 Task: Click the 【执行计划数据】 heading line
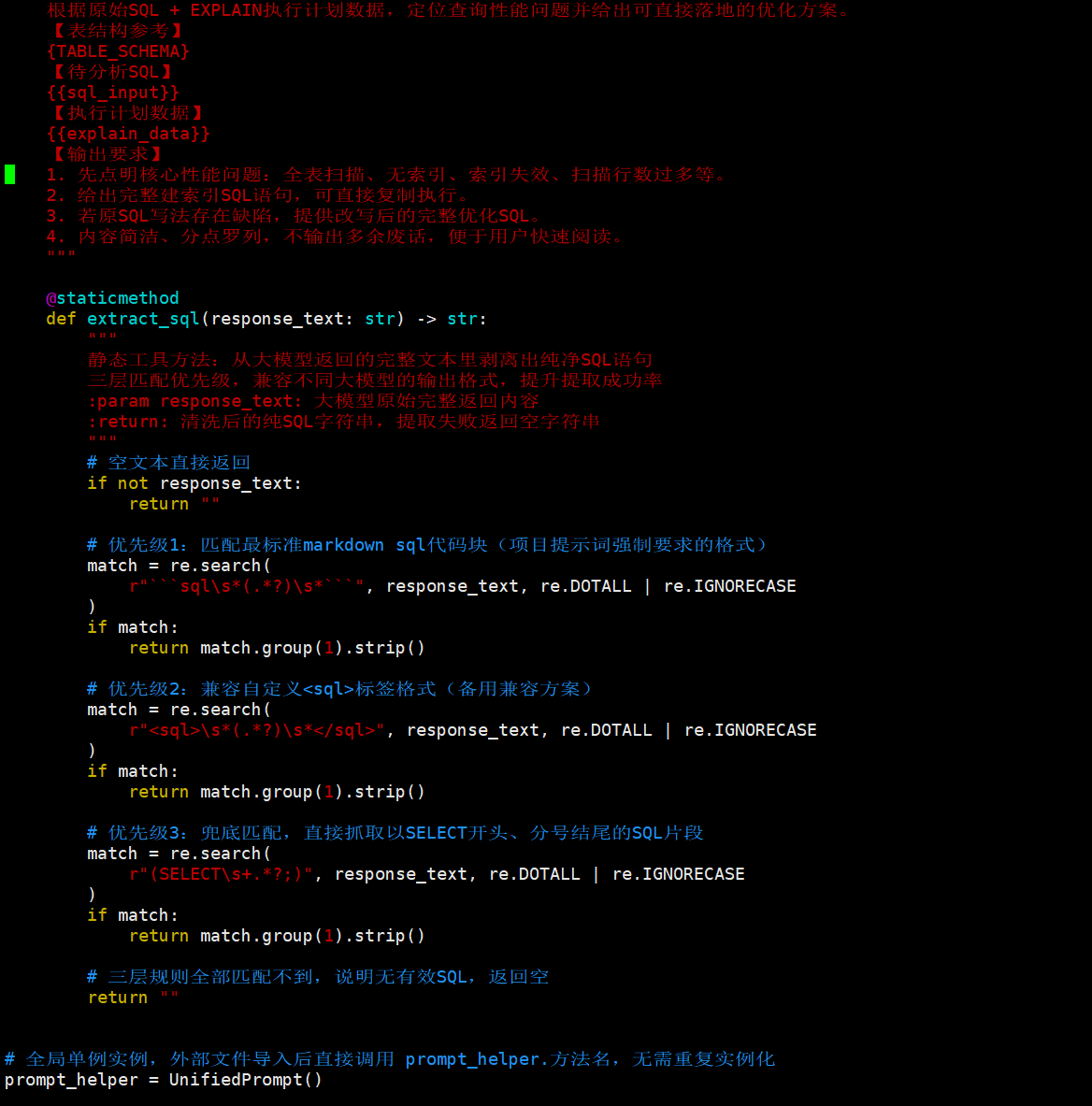[128, 113]
